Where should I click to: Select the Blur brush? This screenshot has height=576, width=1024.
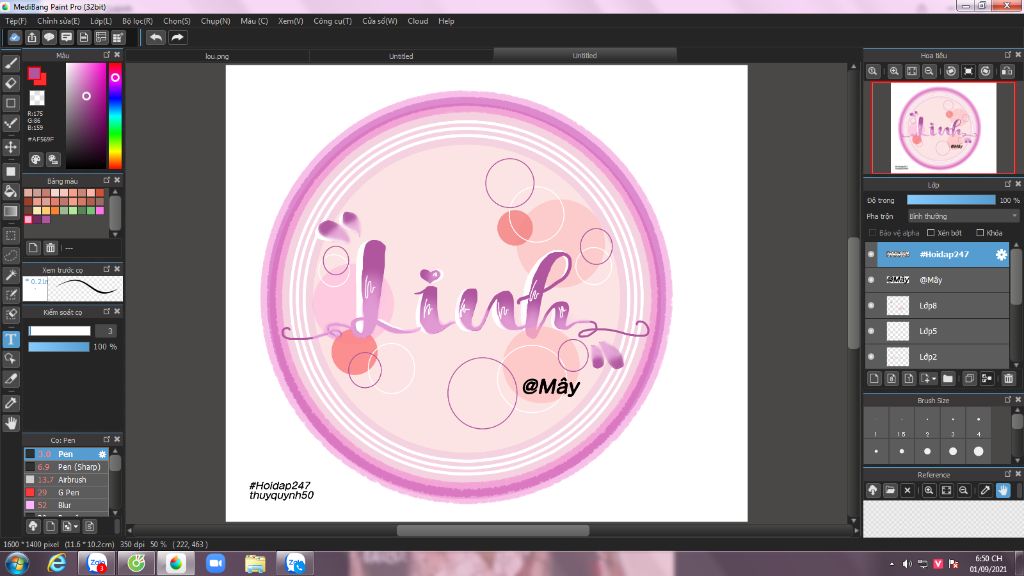[x=66, y=505]
